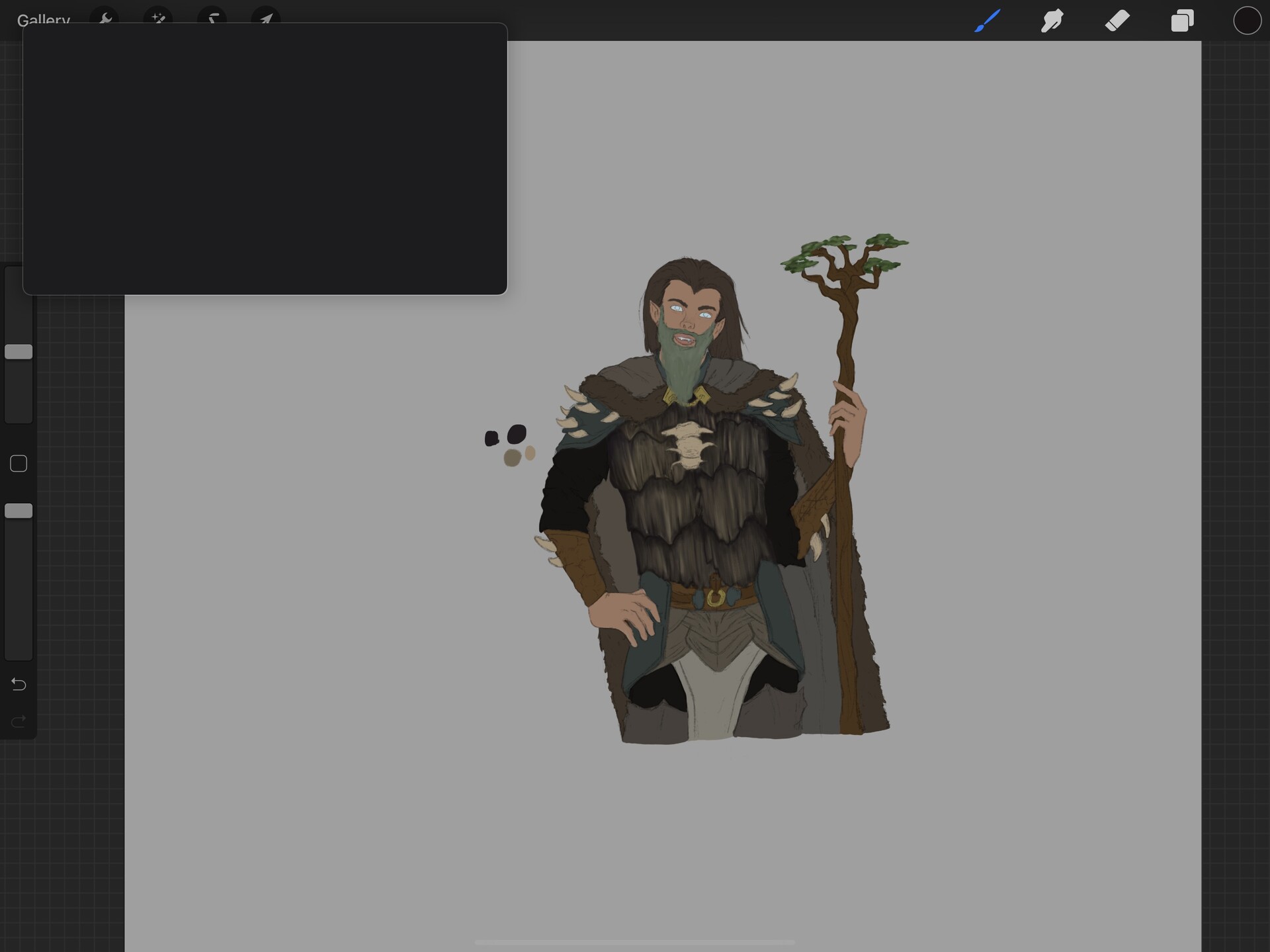
Task: Tap the sidebar modify button
Action: tap(19, 464)
